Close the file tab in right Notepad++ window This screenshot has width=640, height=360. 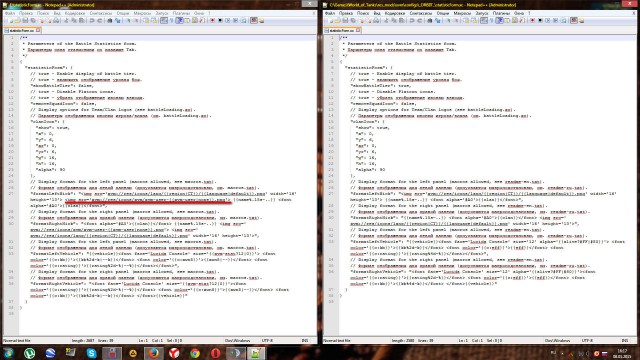[358, 30]
